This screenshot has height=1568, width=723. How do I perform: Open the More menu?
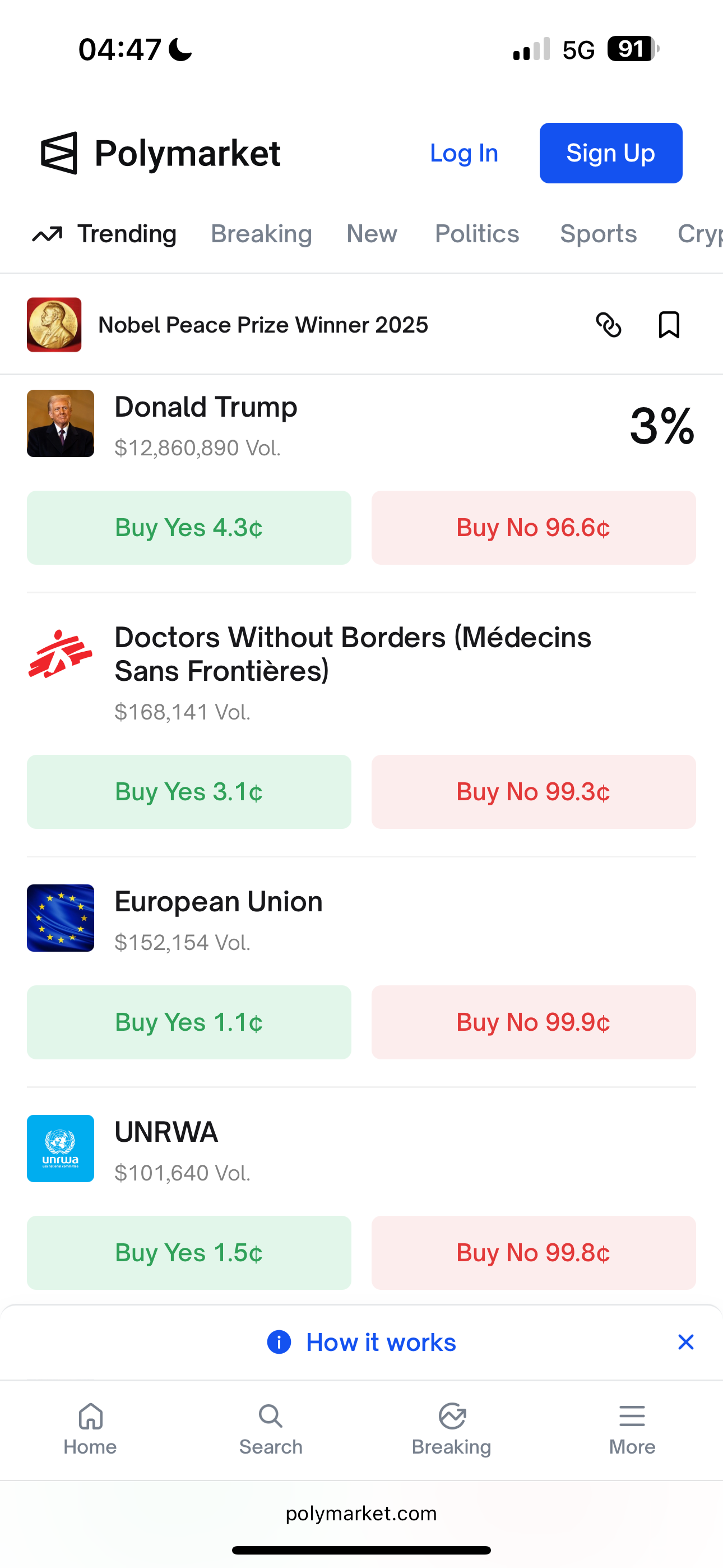coord(632,1428)
